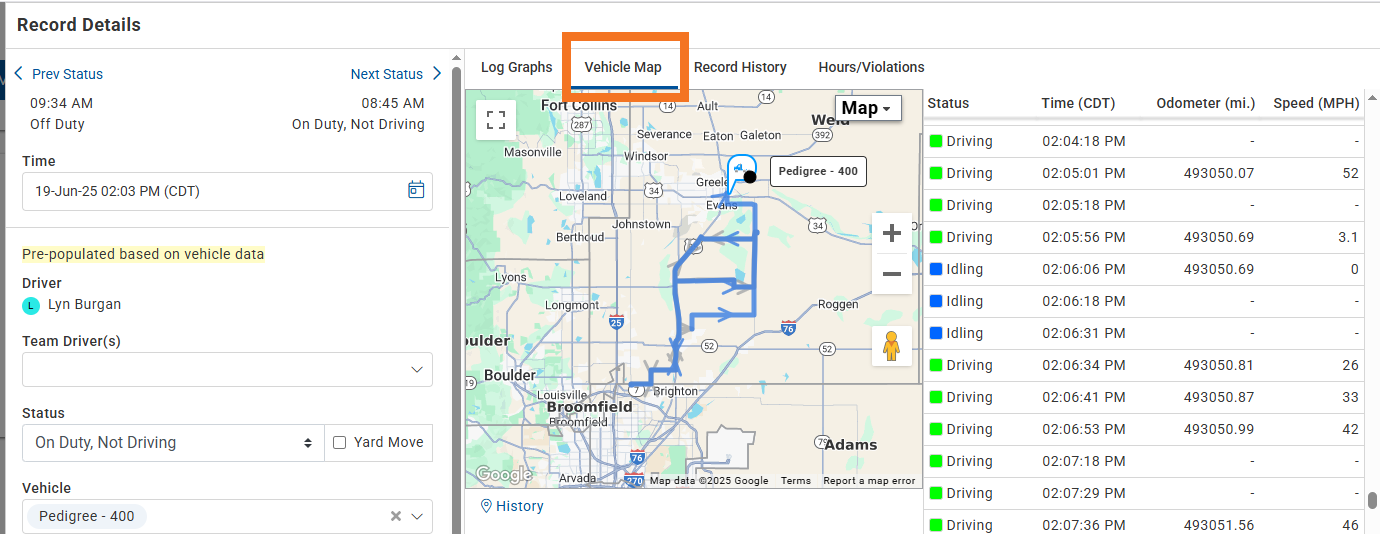Click the Pre-populated based on vehicle data note

tap(143, 254)
